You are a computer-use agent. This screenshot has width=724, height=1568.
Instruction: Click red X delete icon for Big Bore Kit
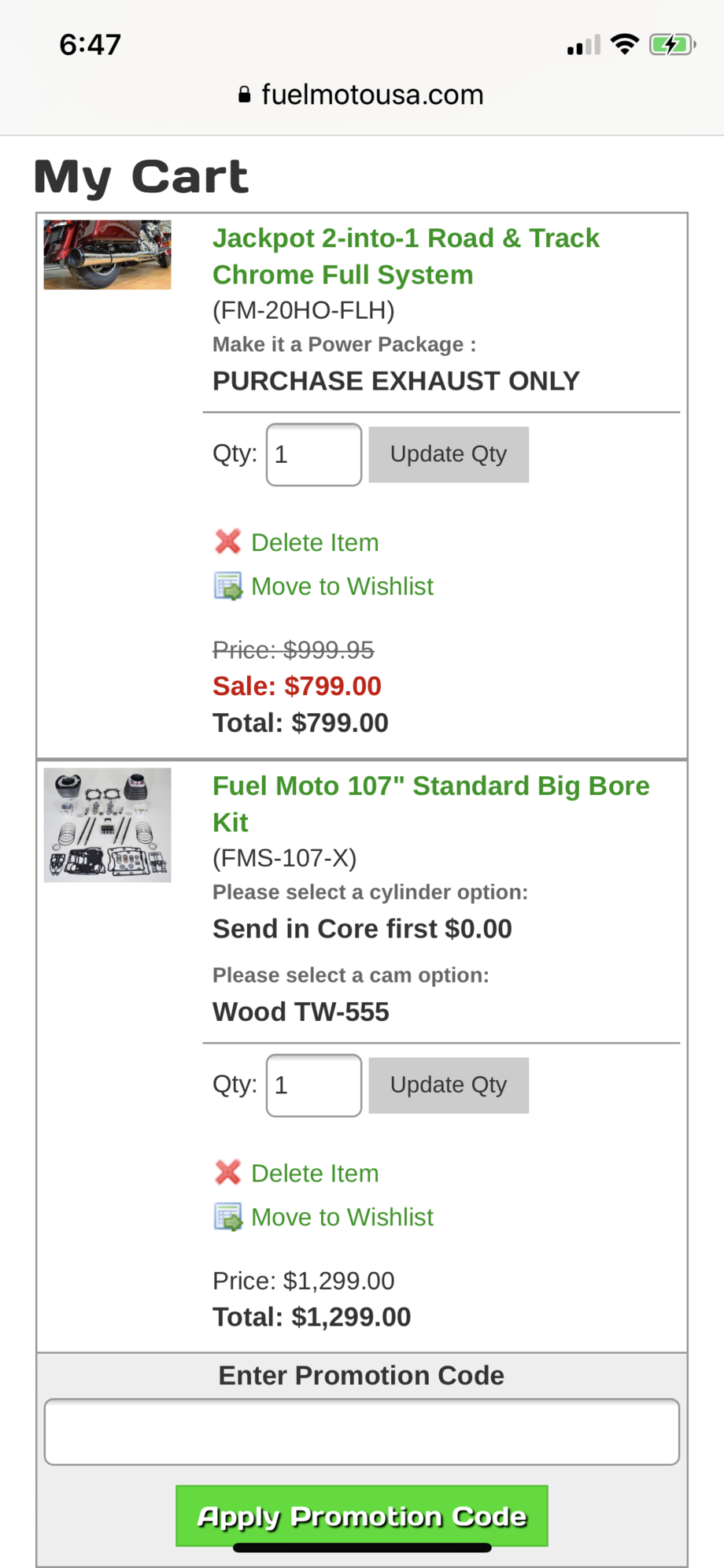tap(227, 1173)
